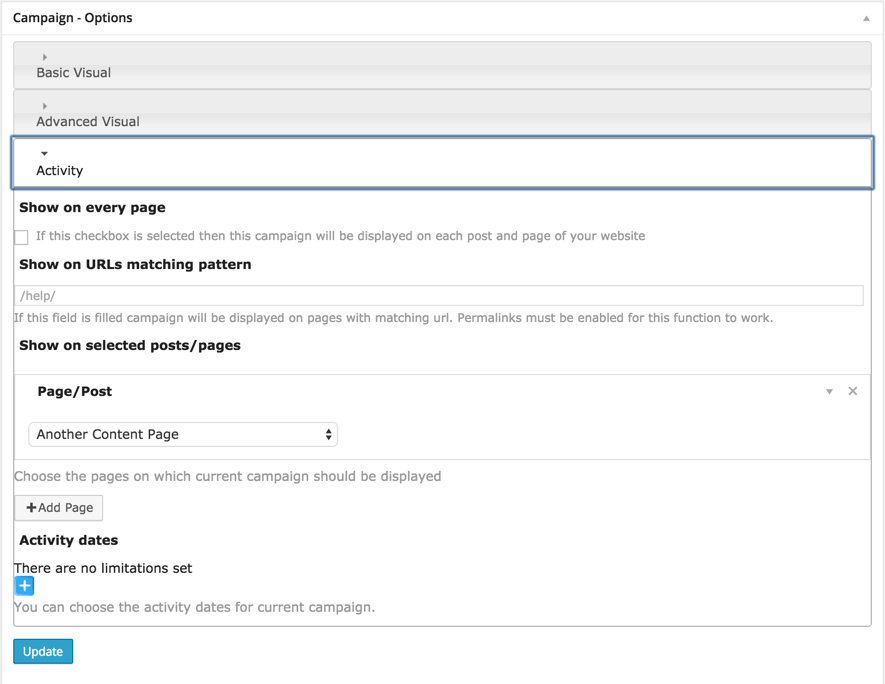Enable the Show on every page checkbox
The height and width of the screenshot is (684, 885).
click(x=21, y=237)
